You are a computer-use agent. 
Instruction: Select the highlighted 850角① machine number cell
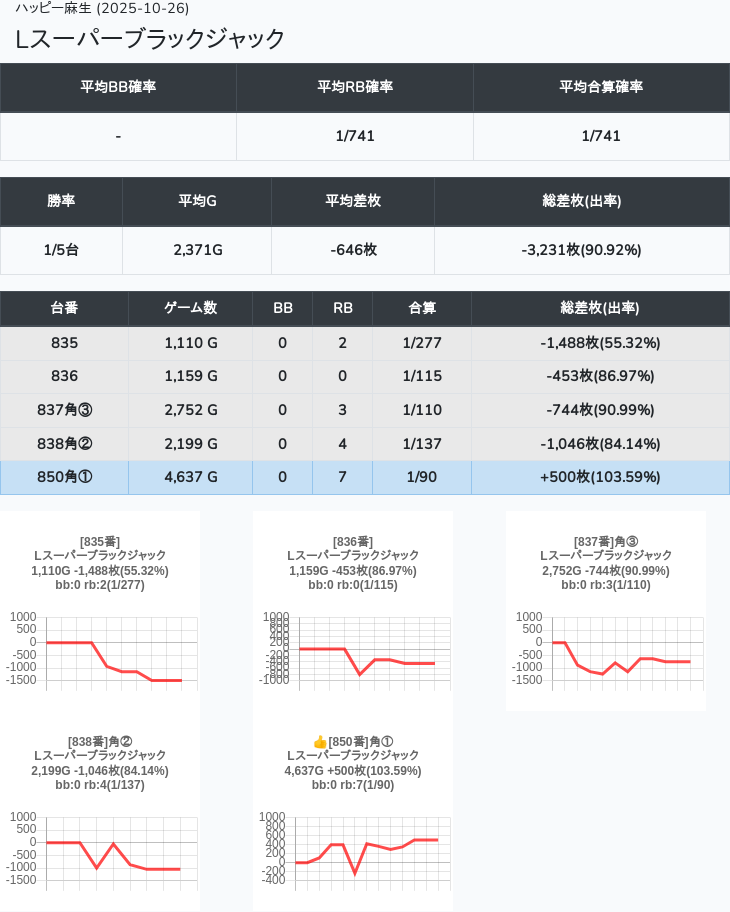coord(64,477)
